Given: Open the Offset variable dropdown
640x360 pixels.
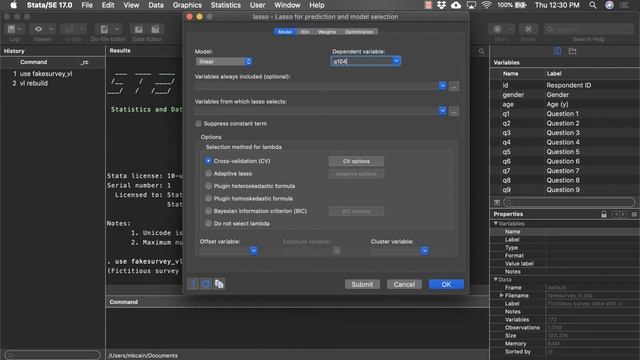Looking at the screenshot, I should pos(253,251).
